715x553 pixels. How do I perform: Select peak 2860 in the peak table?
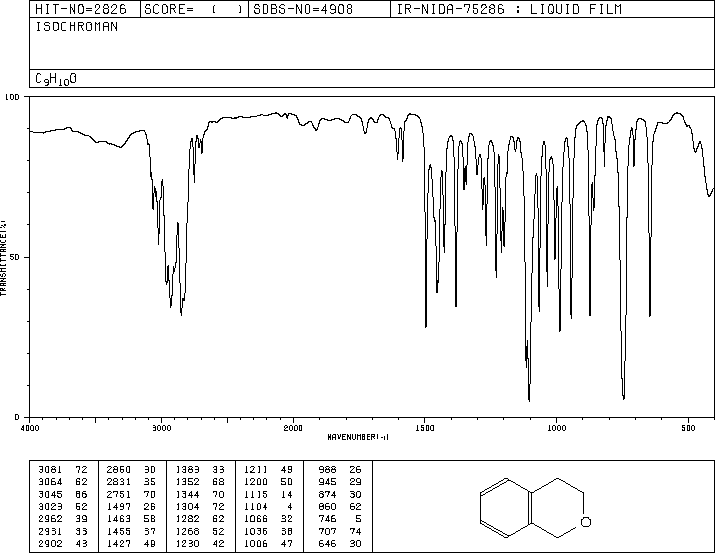[x=119, y=470]
